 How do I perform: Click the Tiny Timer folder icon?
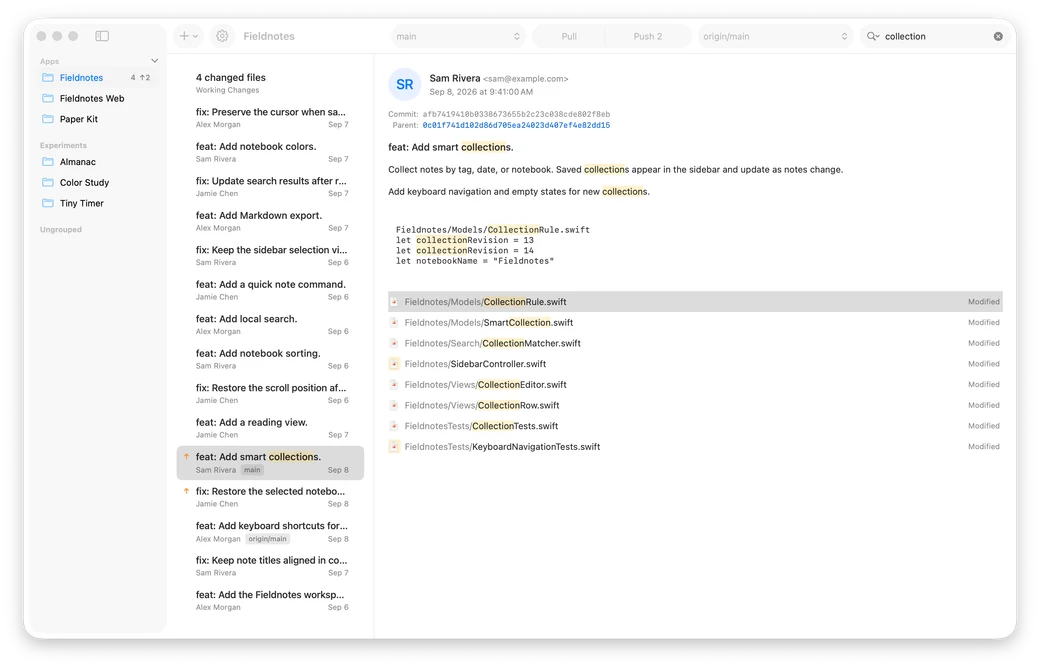coord(48,203)
